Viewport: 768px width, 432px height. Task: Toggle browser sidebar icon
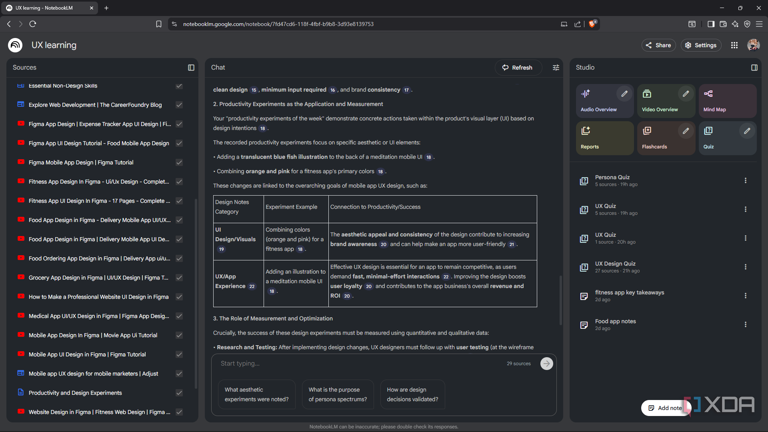click(x=711, y=24)
